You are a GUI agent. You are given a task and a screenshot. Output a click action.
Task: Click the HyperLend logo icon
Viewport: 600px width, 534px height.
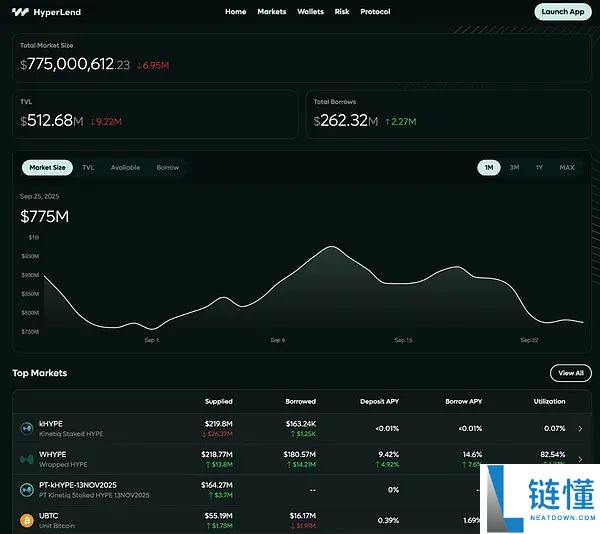pos(20,12)
